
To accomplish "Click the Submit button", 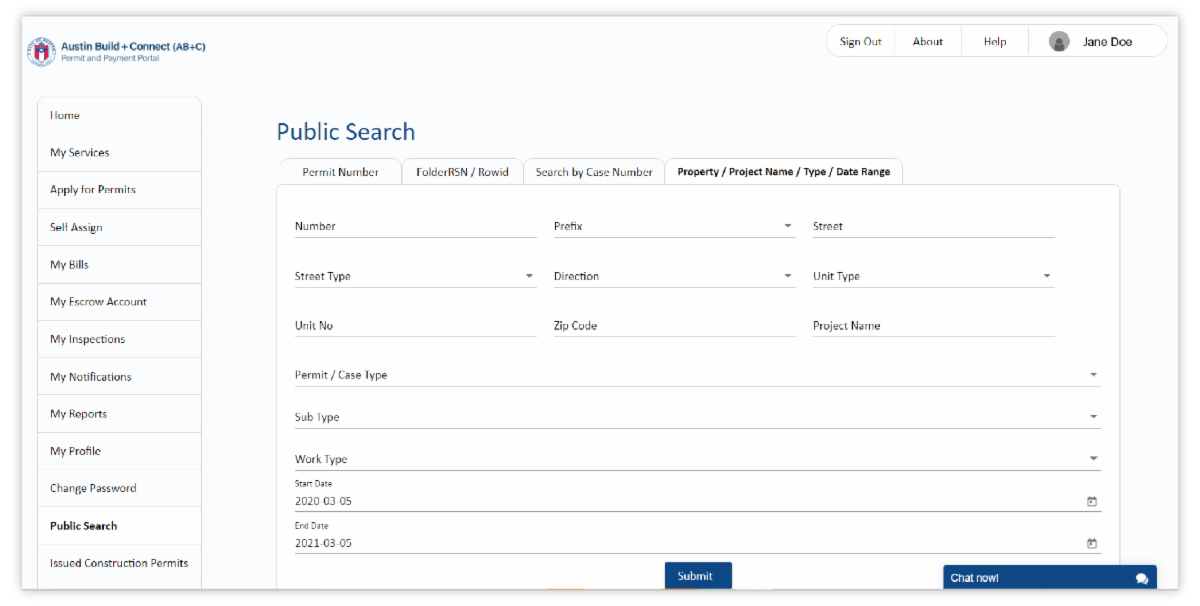I will (697, 575).
